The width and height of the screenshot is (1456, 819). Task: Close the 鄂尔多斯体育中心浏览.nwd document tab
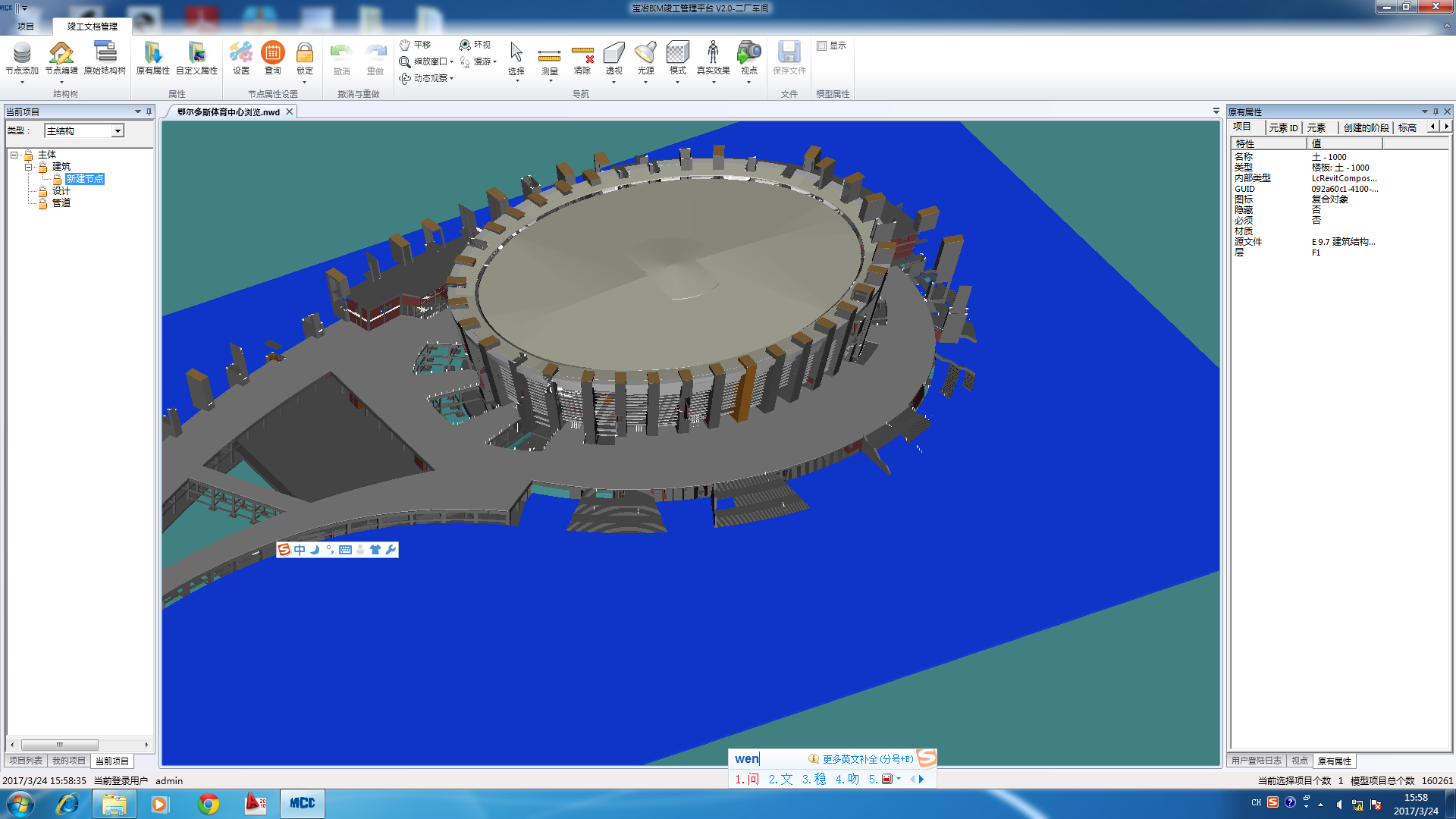pyautogui.click(x=289, y=111)
